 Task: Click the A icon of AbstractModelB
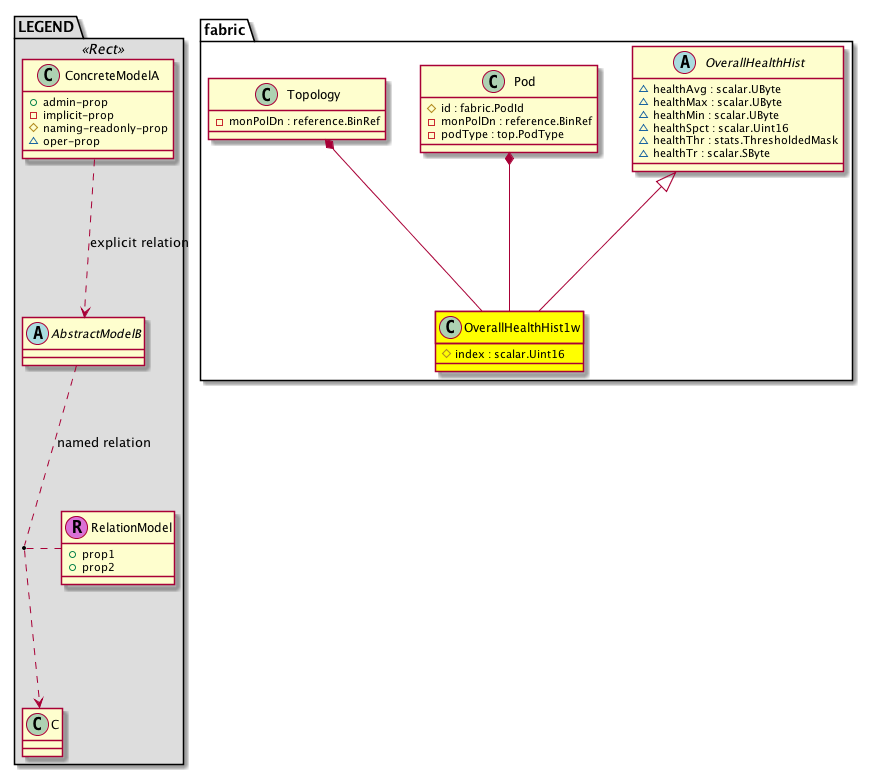tap(37, 334)
